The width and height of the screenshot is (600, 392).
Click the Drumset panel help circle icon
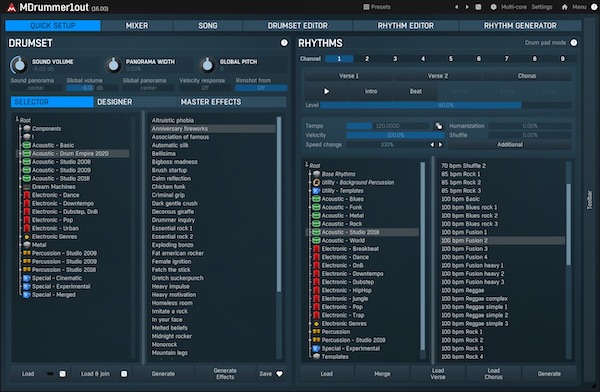[x=284, y=42]
